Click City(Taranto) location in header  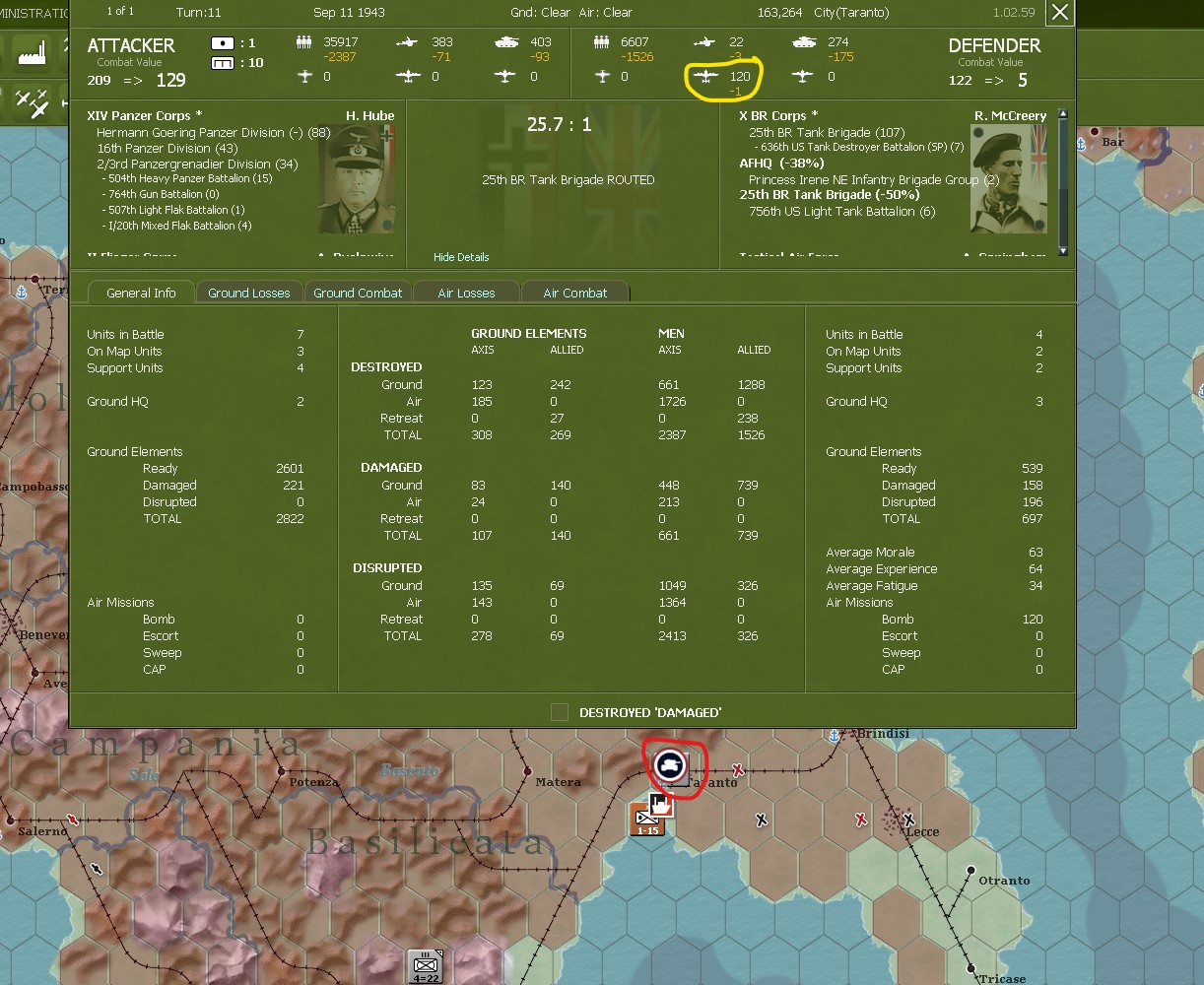click(x=851, y=13)
